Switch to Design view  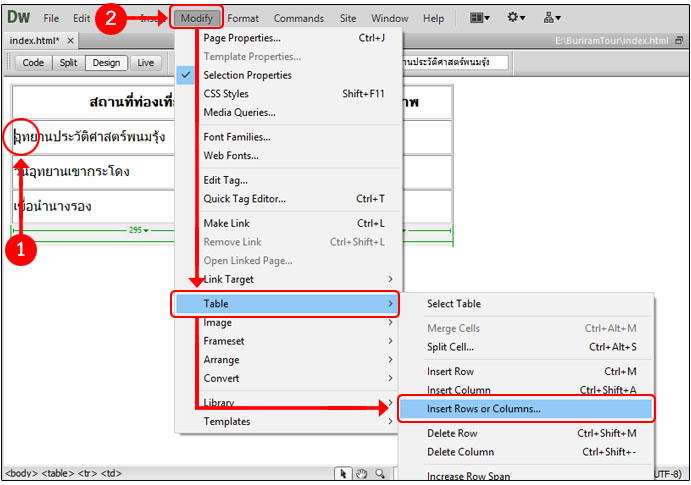click(x=105, y=62)
